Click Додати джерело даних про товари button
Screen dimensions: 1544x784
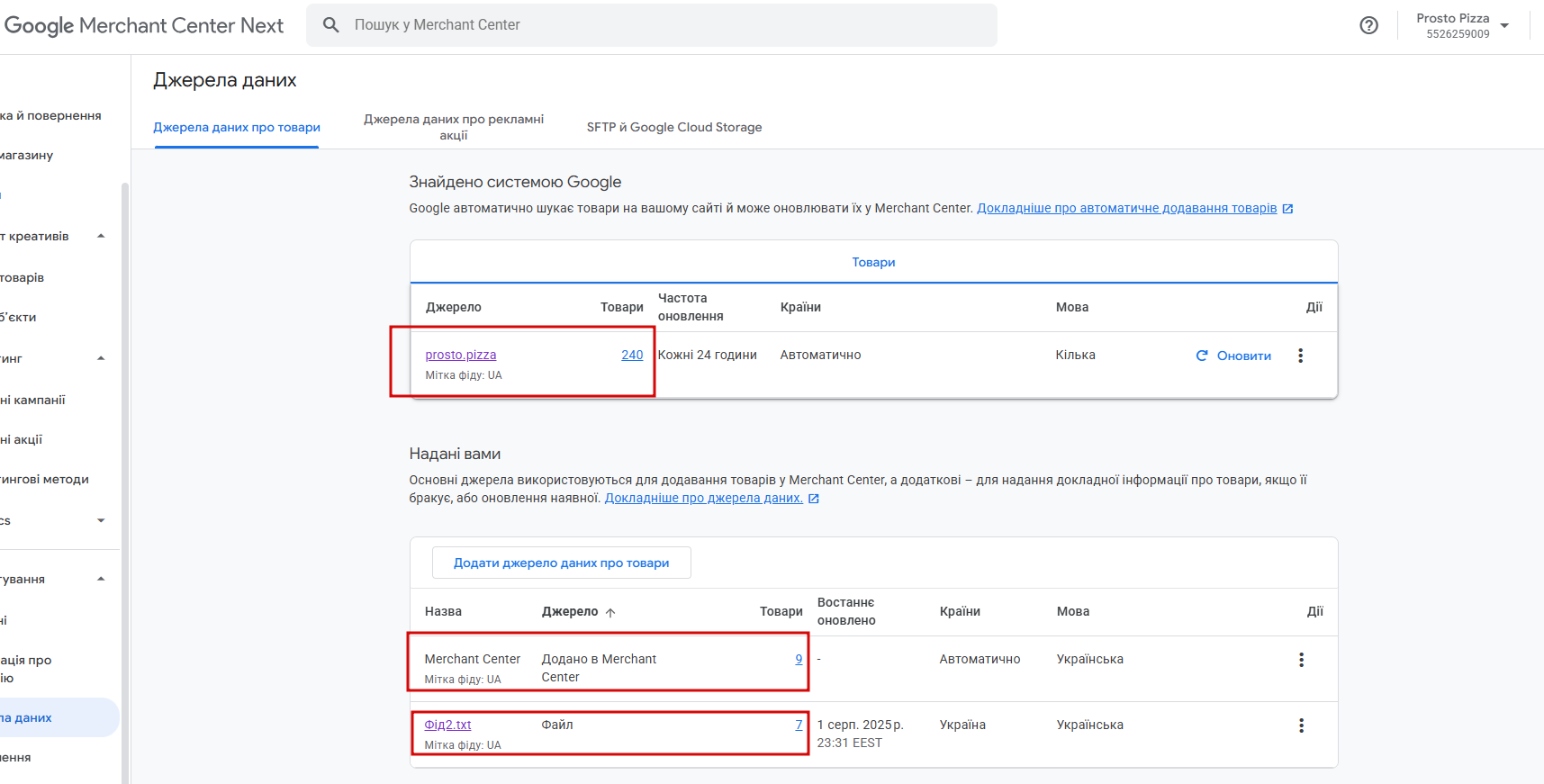coord(562,563)
